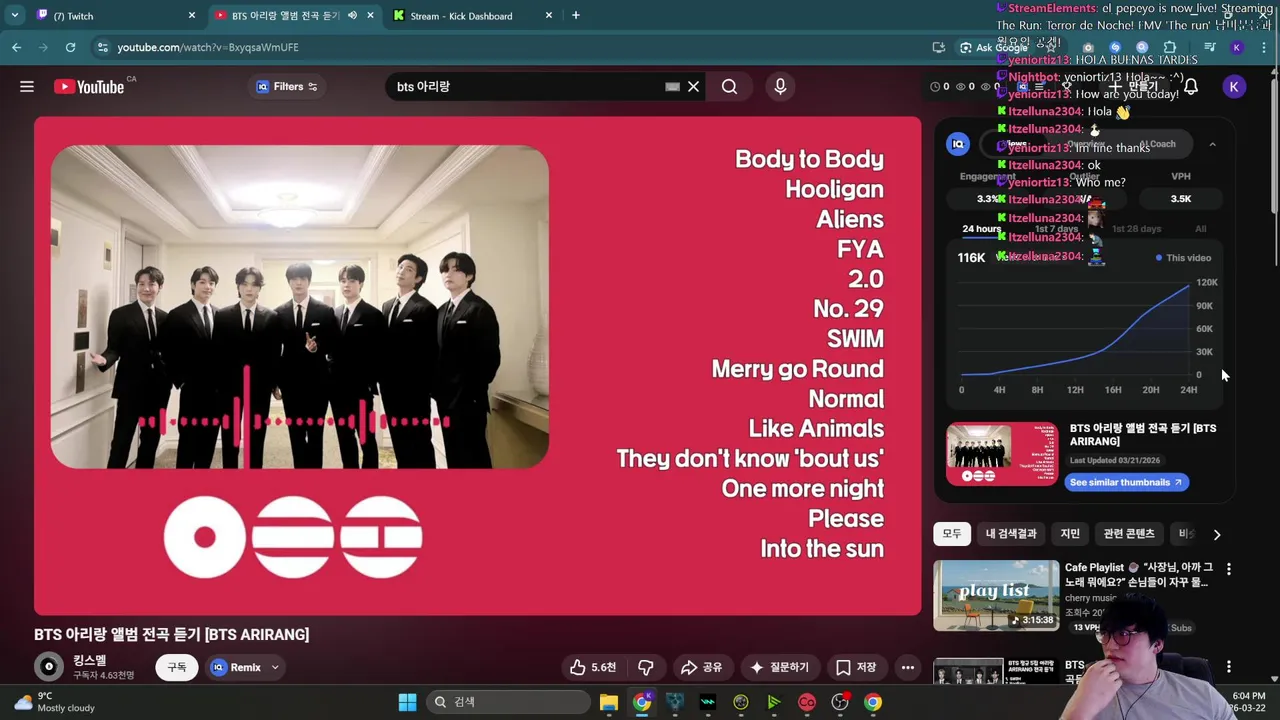Open the Remix dropdown arrow

275,667
